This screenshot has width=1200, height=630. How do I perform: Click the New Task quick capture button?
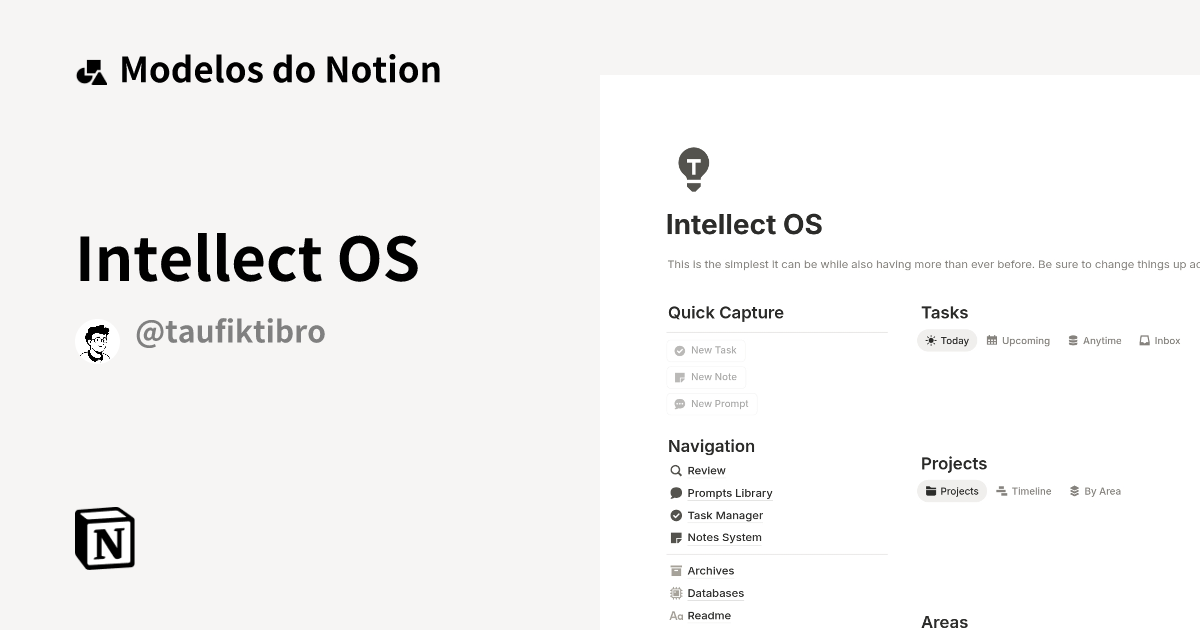[x=705, y=350]
